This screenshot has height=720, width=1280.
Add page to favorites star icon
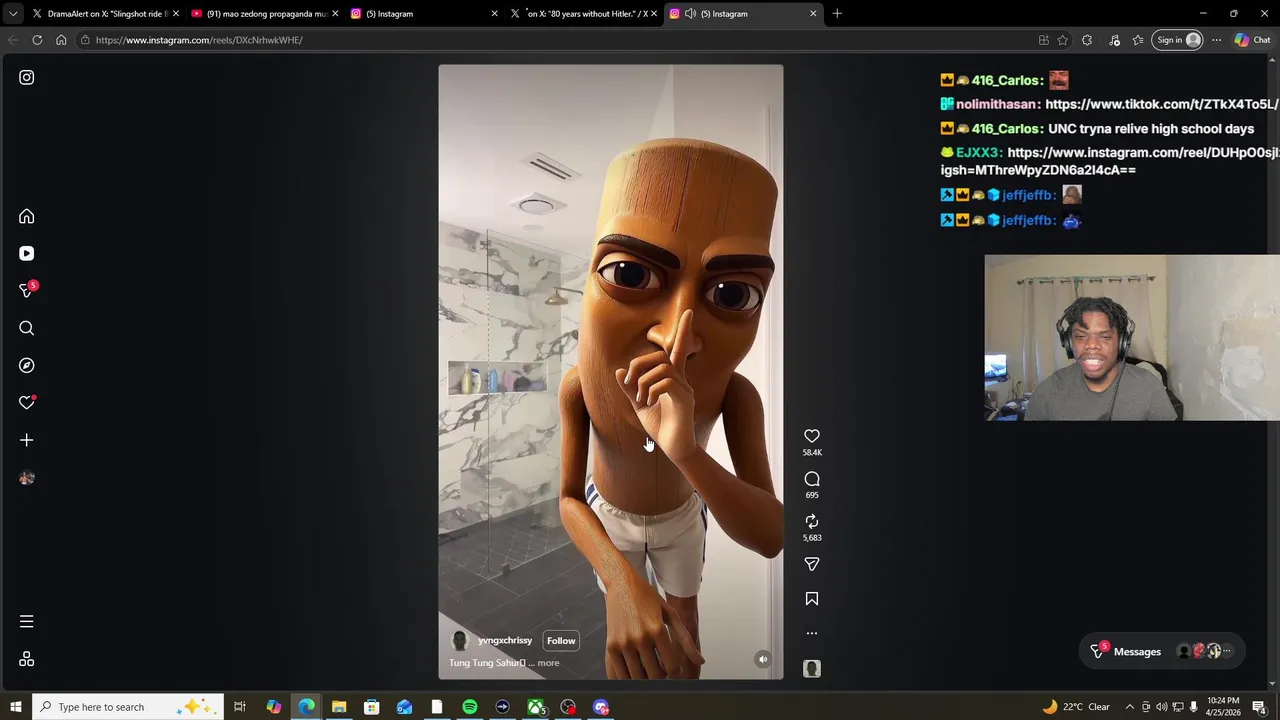pyautogui.click(x=1062, y=40)
